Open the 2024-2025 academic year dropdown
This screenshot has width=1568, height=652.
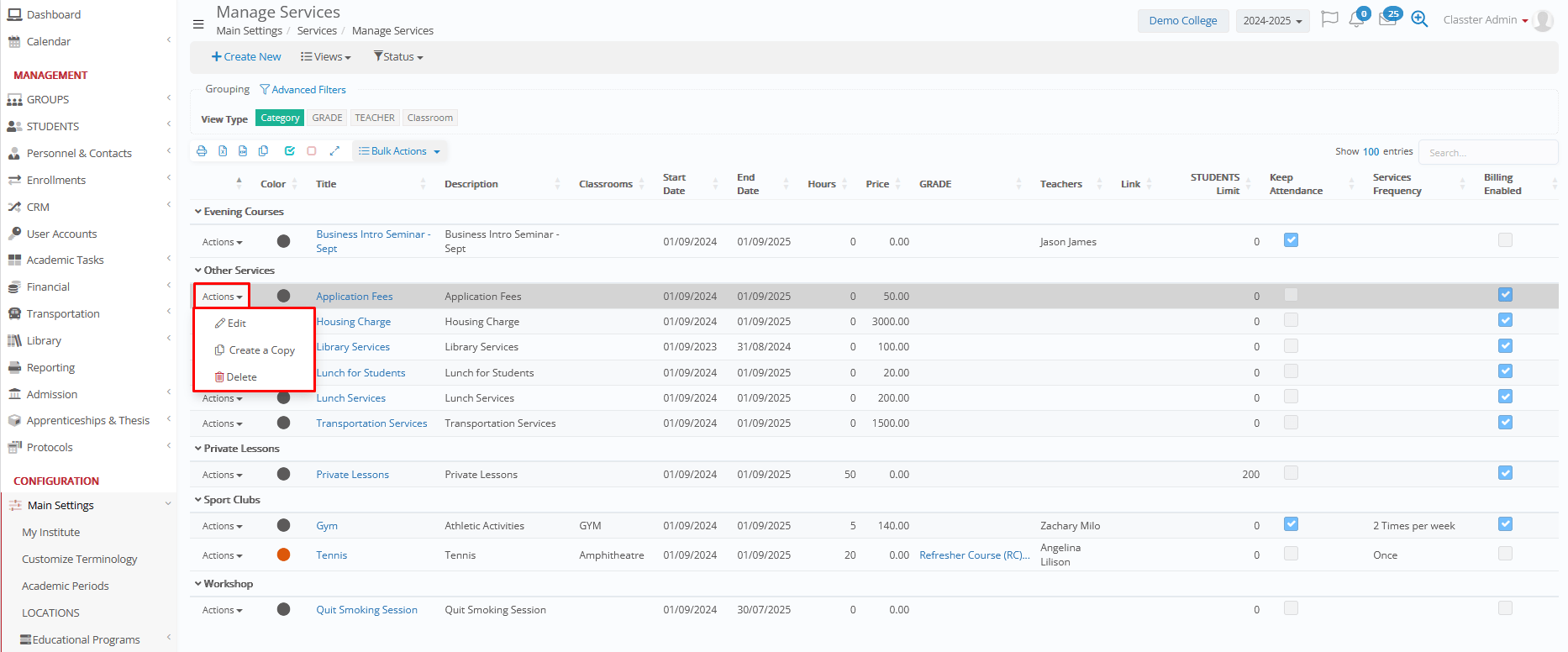pos(1272,21)
